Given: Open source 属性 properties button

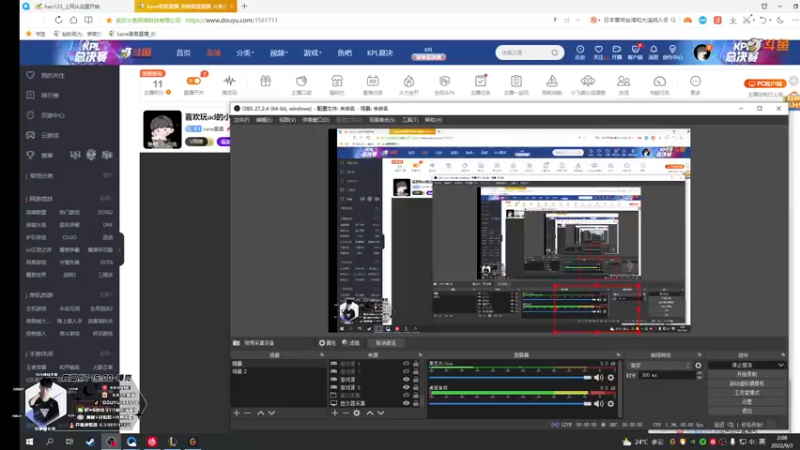Looking at the screenshot, I should [x=327, y=343].
